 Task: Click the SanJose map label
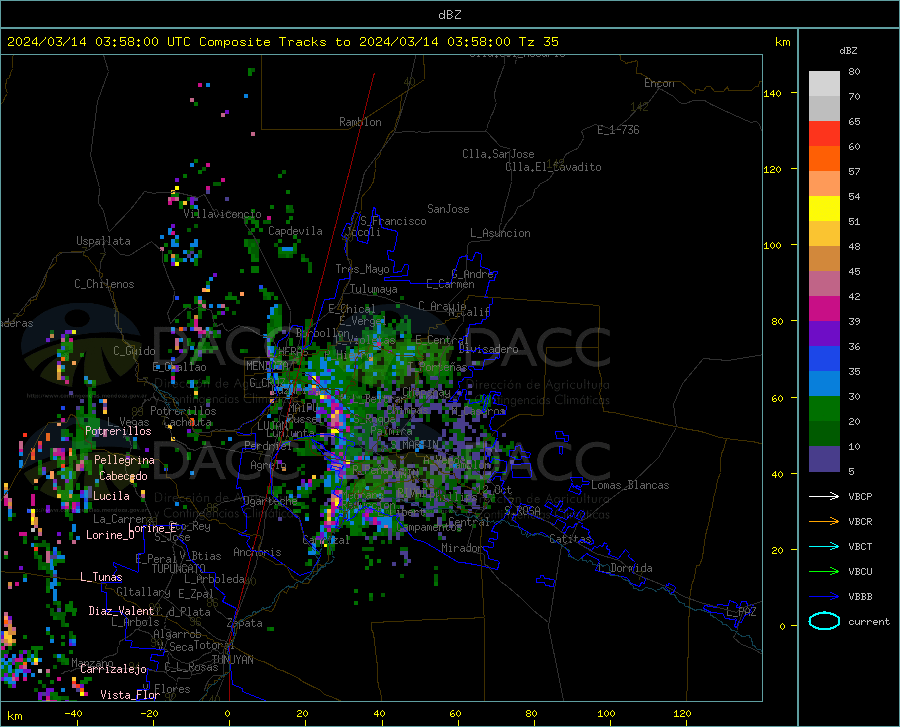(x=448, y=209)
